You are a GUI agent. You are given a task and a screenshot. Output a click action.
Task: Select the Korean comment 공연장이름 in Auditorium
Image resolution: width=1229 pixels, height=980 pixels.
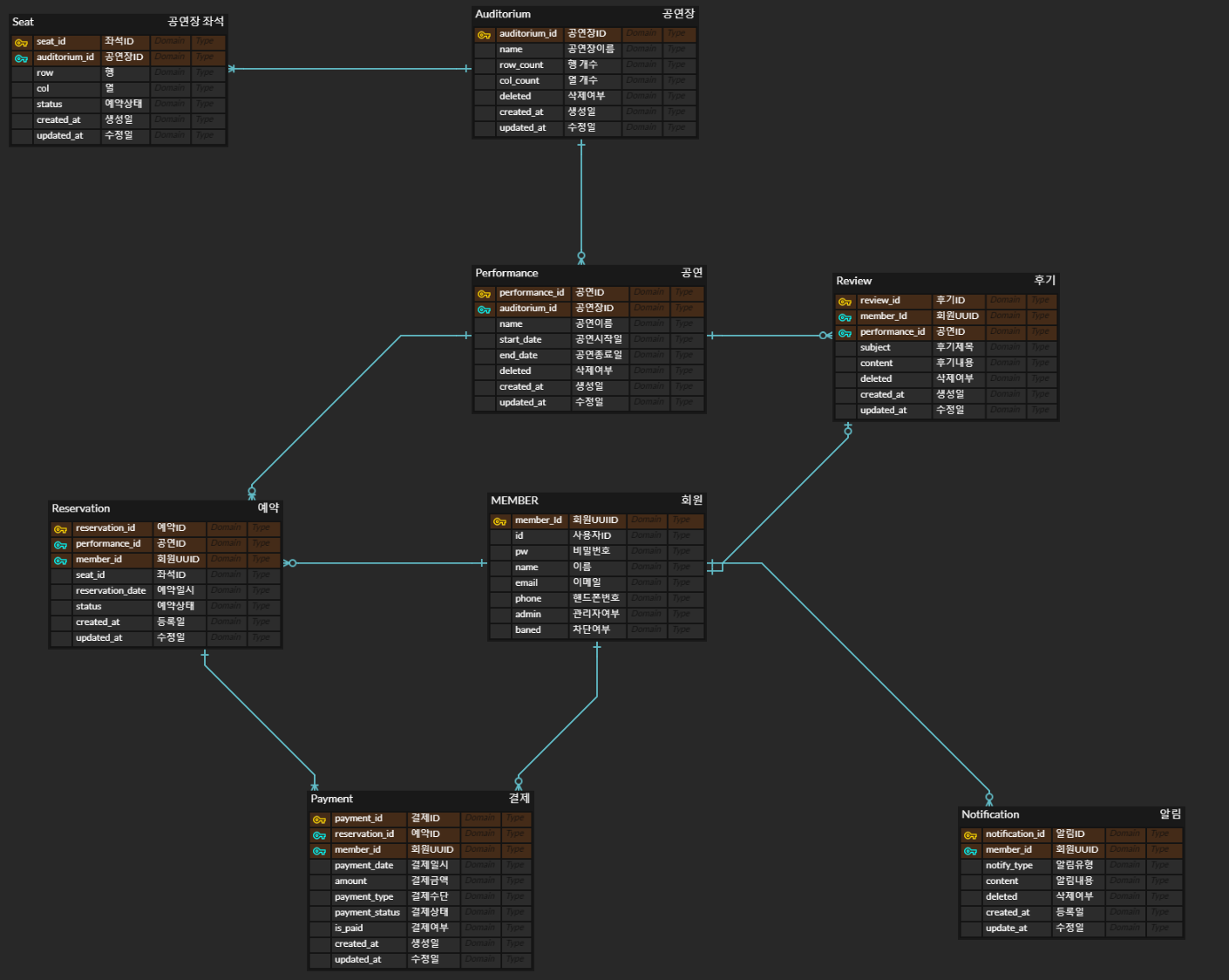pyautogui.click(x=591, y=50)
